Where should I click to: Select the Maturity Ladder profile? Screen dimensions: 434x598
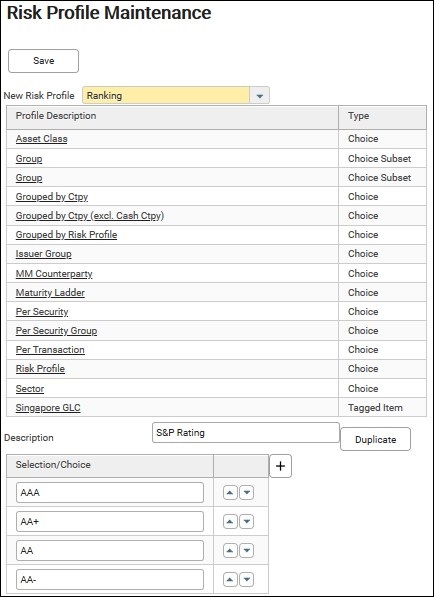(50, 293)
